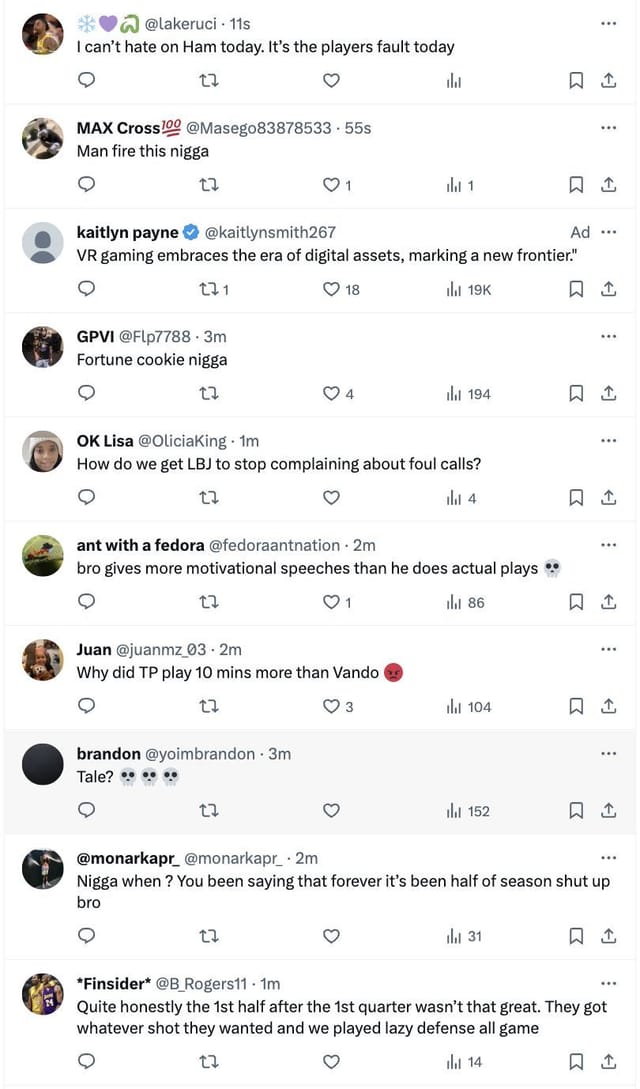Bookmark Juan's tweet about TP and Vando
Screen dimensions: 640x1089
(576, 706)
